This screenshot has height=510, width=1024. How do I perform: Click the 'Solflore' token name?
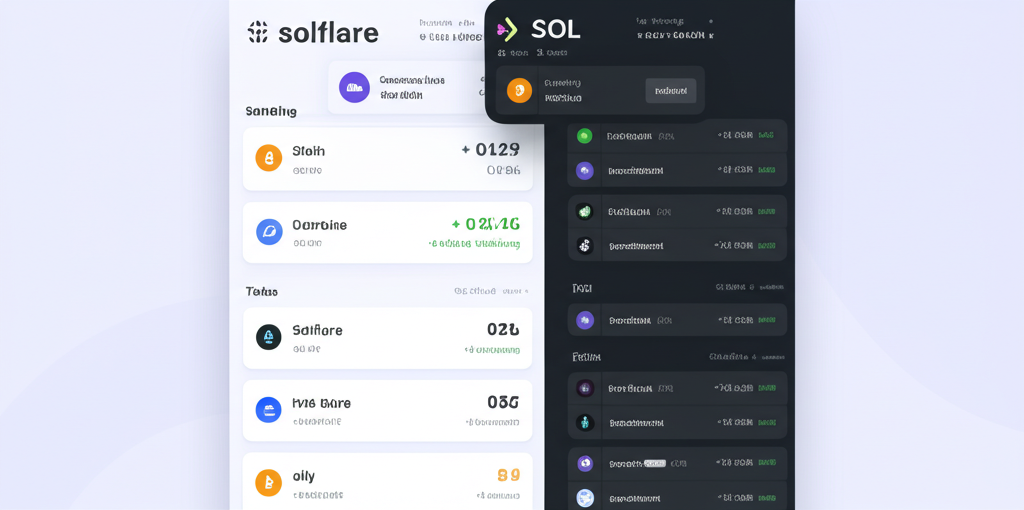tap(317, 330)
